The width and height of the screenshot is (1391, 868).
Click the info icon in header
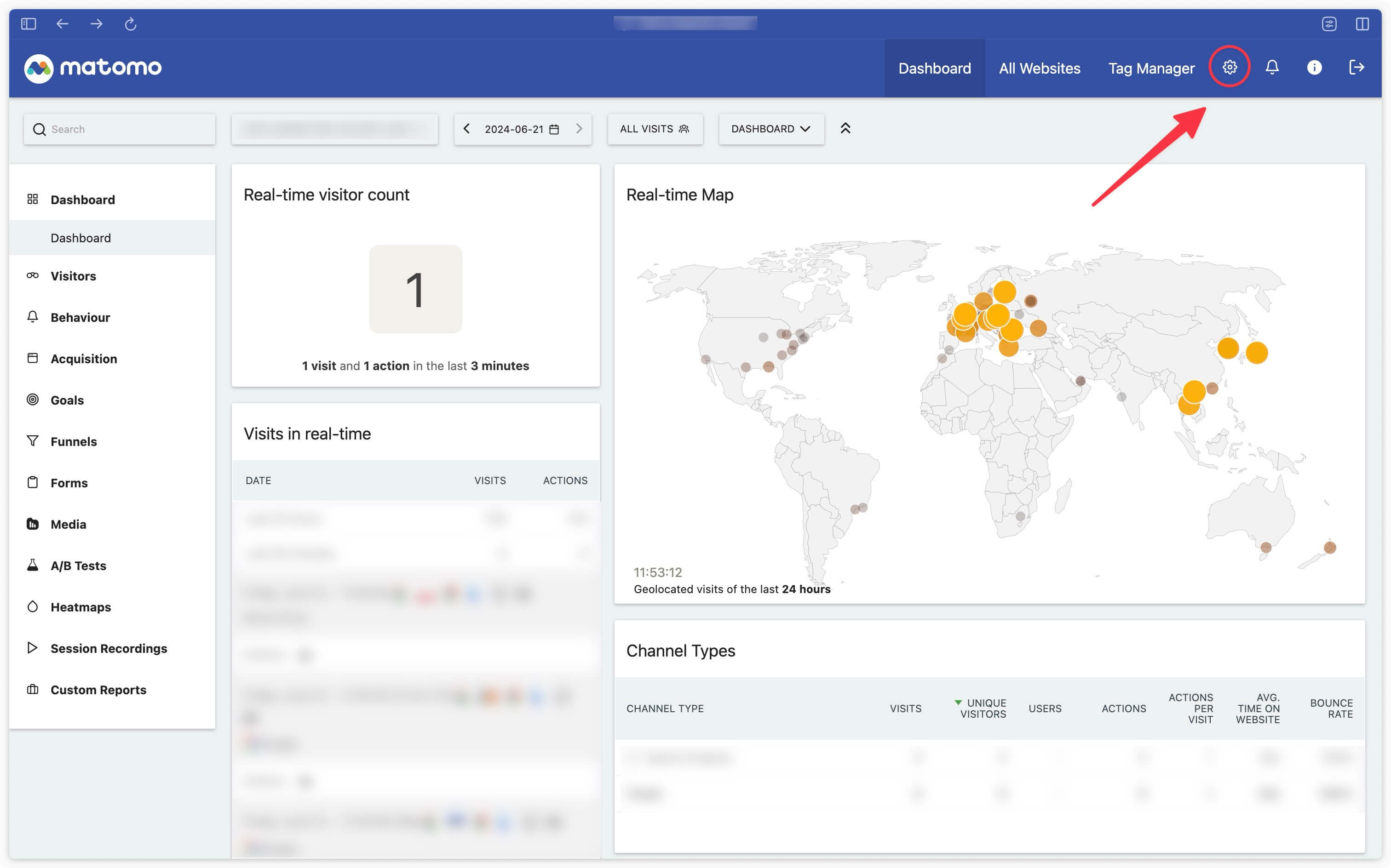coord(1314,67)
